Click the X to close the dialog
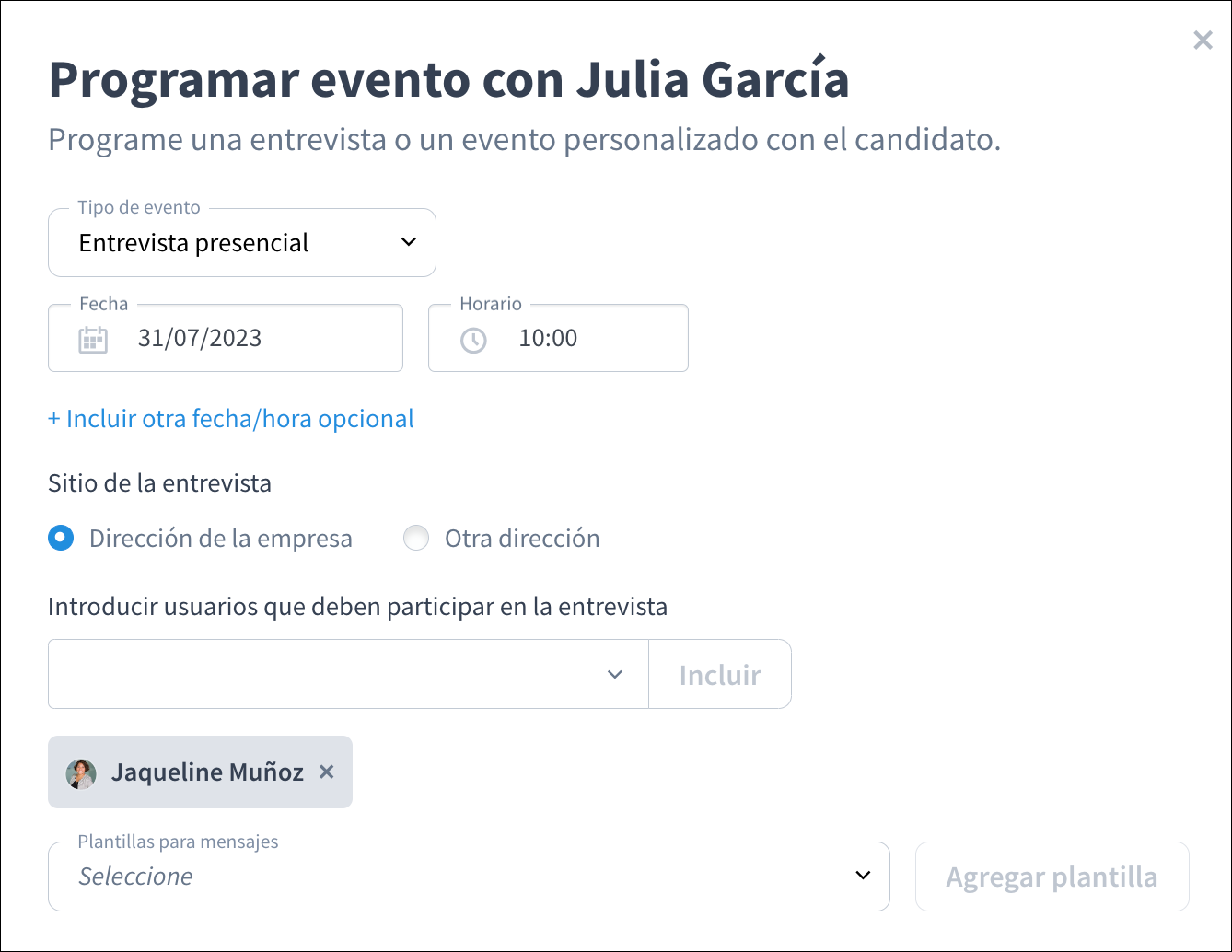 pyautogui.click(x=1203, y=40)
